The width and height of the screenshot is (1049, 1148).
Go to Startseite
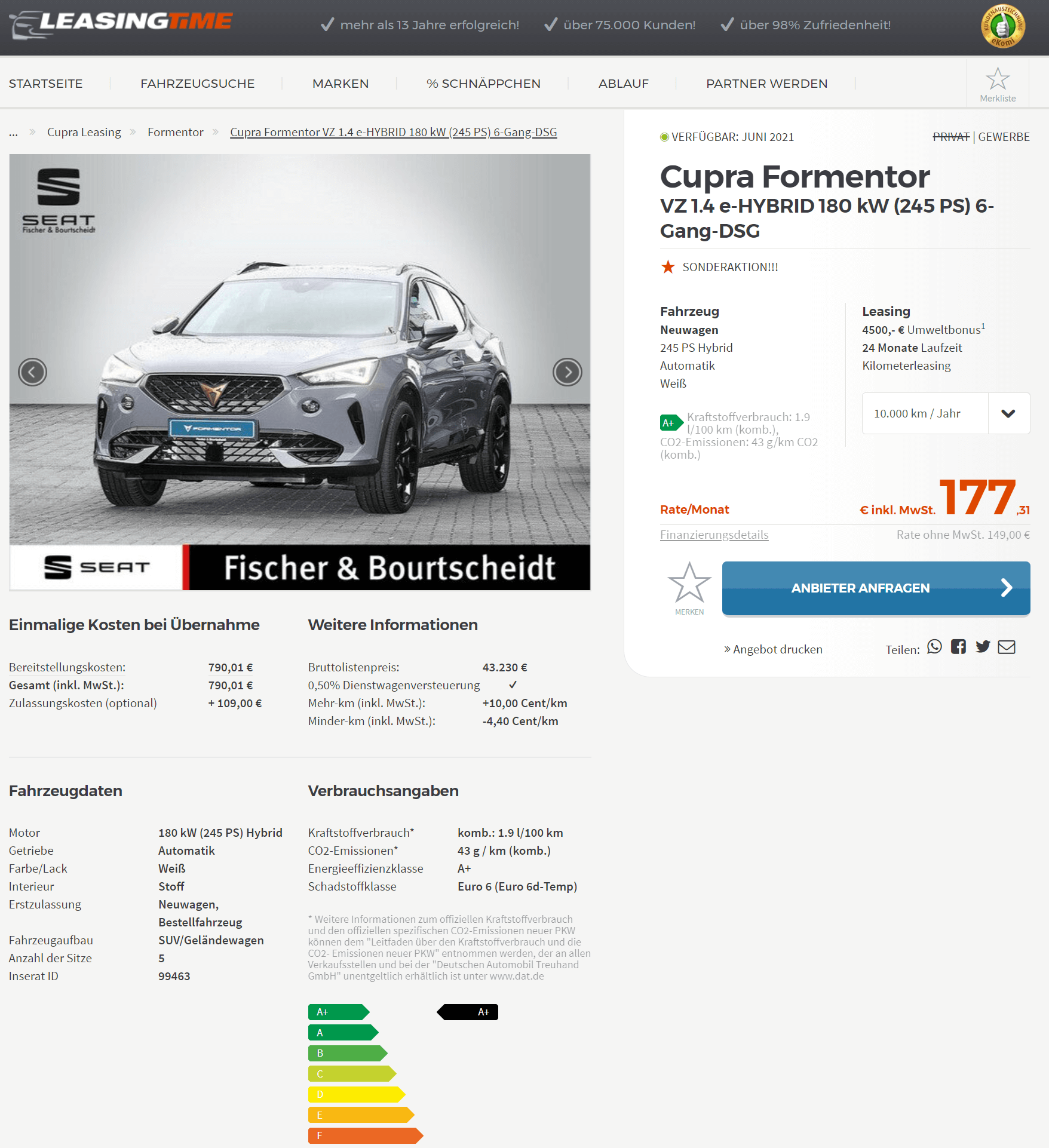(45, 84)
